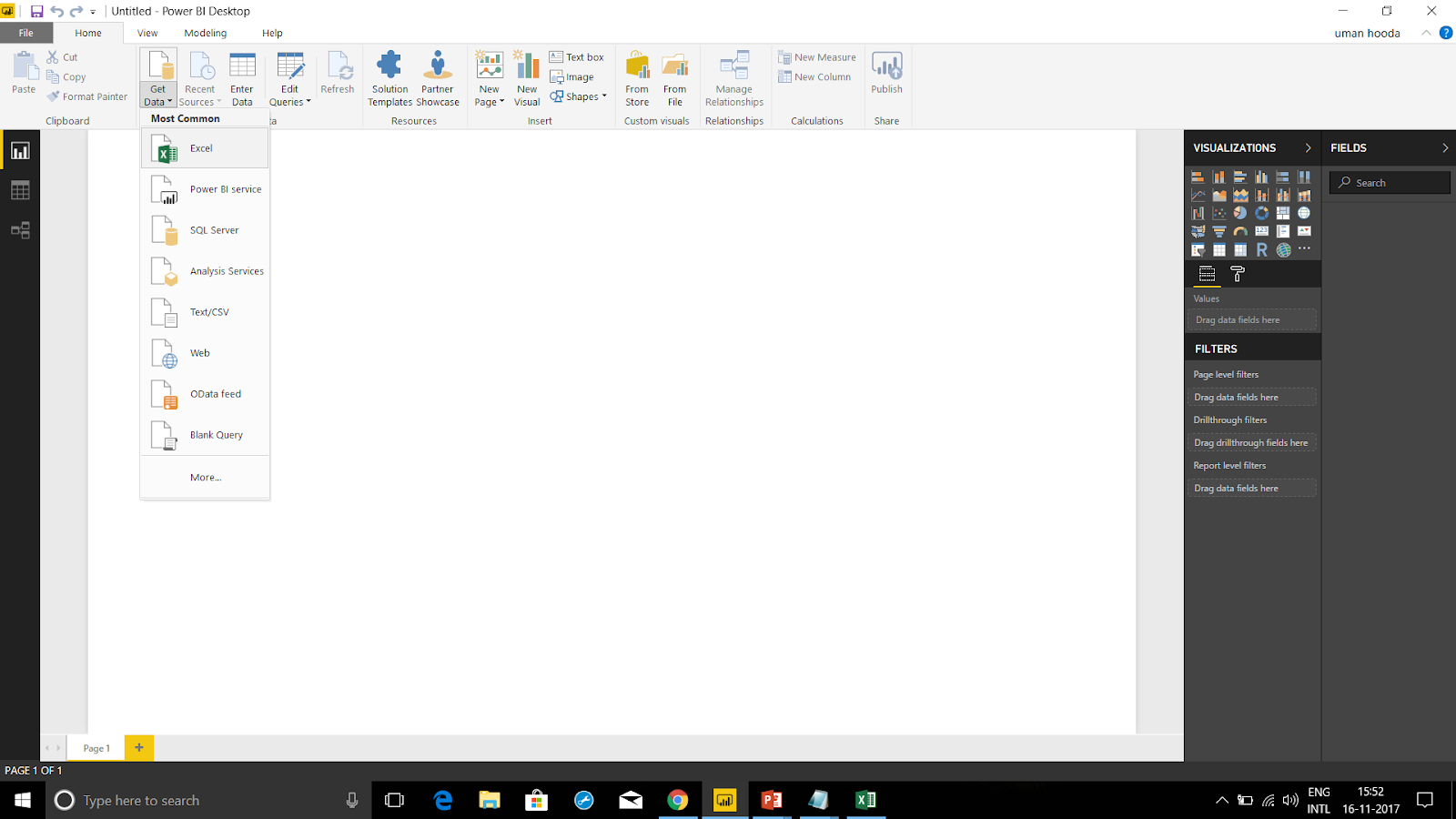Collapse the ribbon with the chevron
1456x819 pixels.
pyautogui.click(x=1426, y=33)
